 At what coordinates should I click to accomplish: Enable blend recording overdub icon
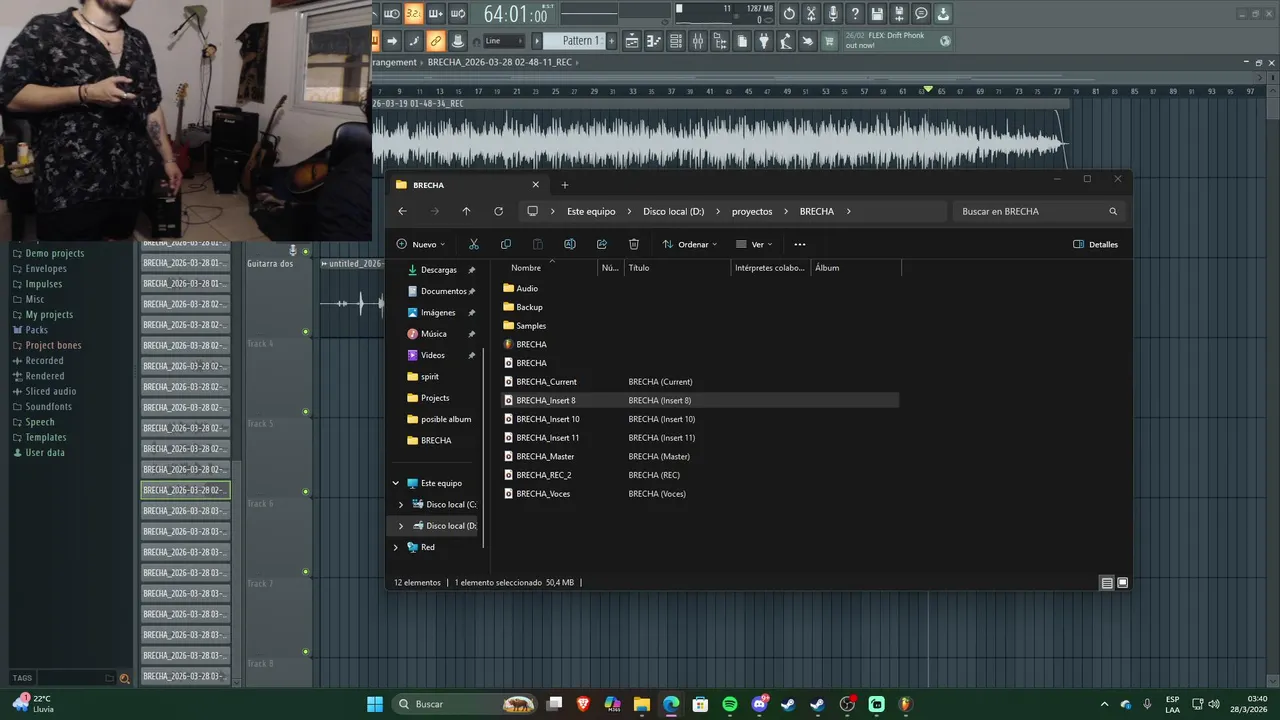(435, 14)
